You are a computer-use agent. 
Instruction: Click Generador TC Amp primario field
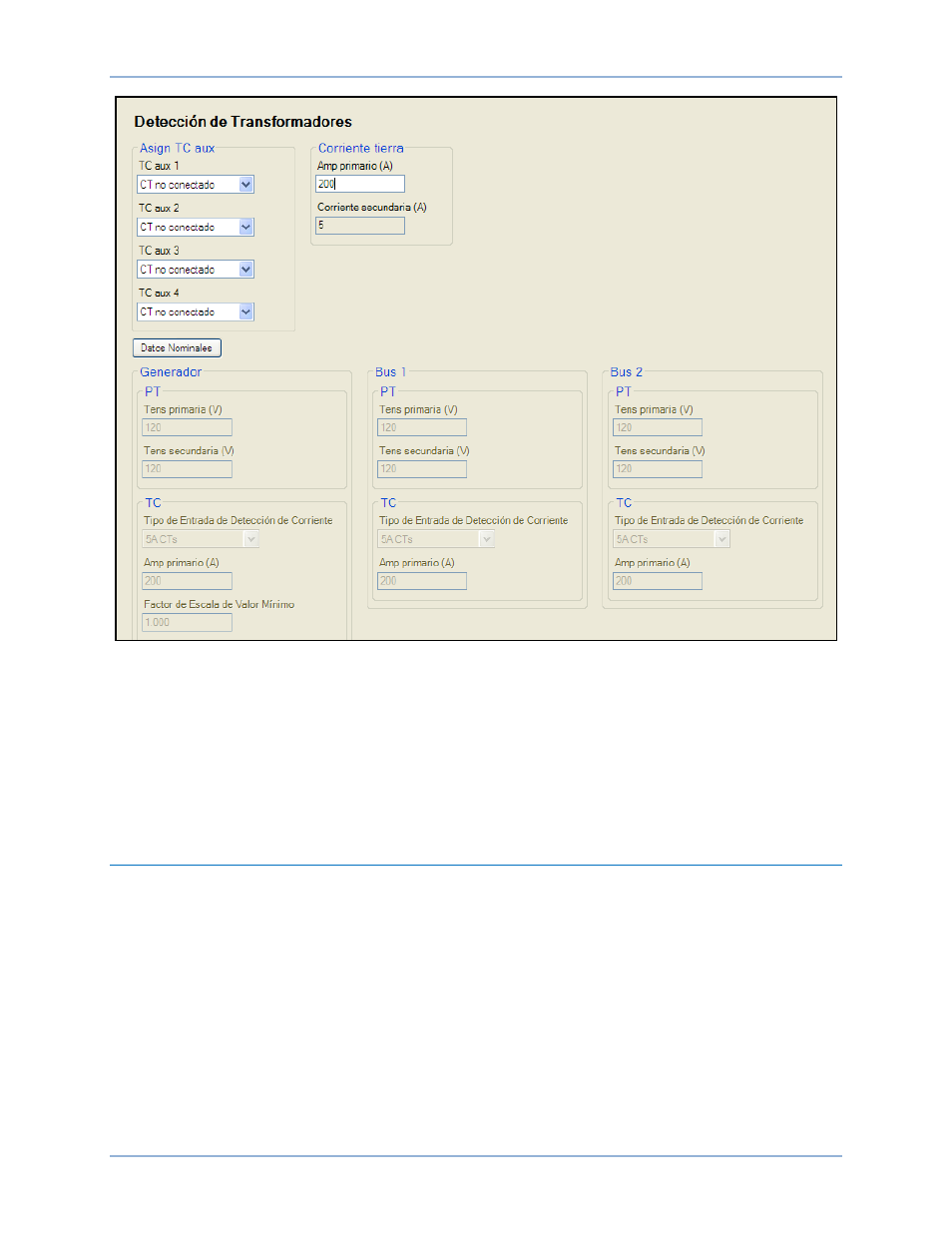coord(187,581)
